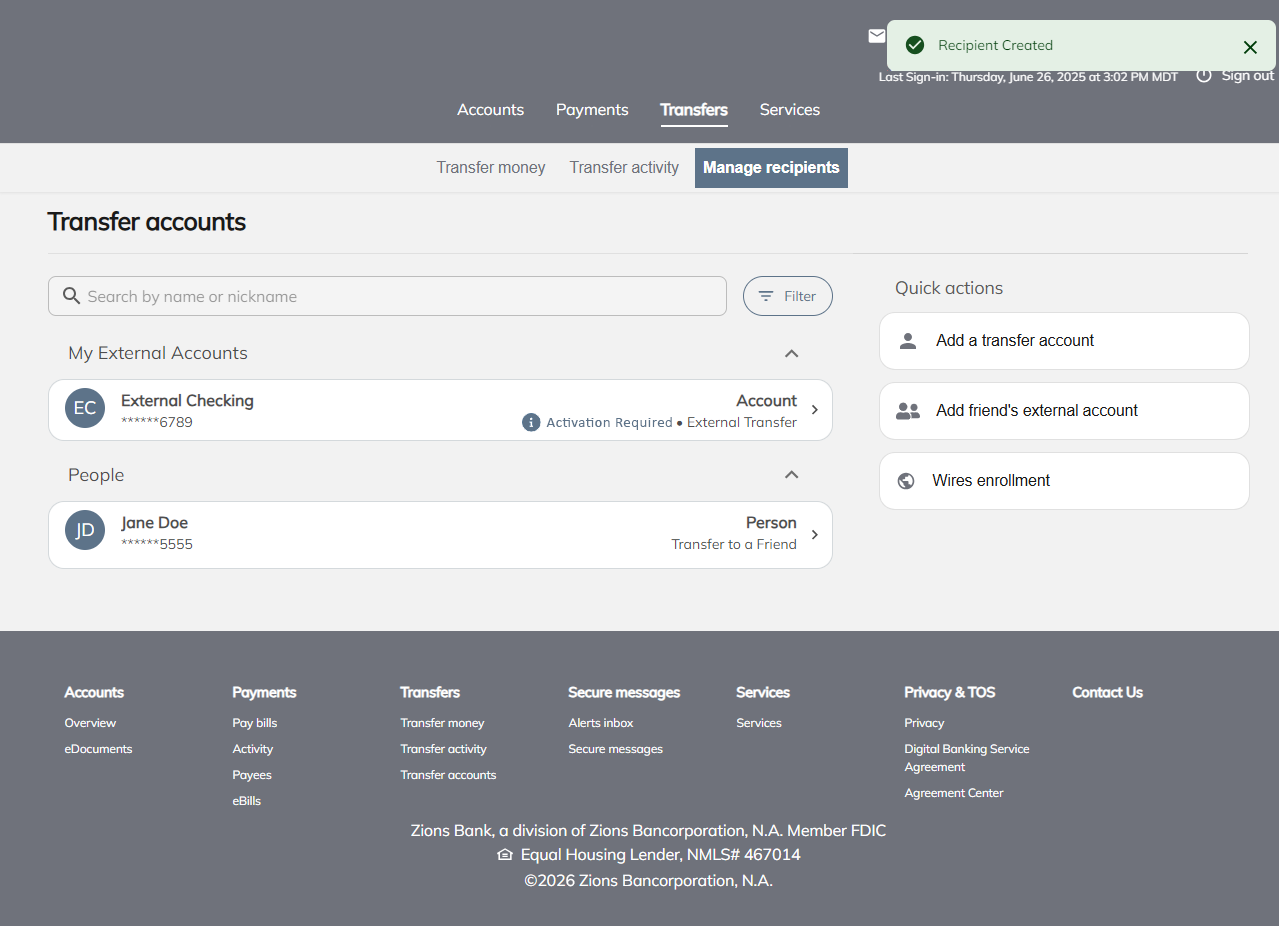Open the Payments main menu

coord(592,110)
